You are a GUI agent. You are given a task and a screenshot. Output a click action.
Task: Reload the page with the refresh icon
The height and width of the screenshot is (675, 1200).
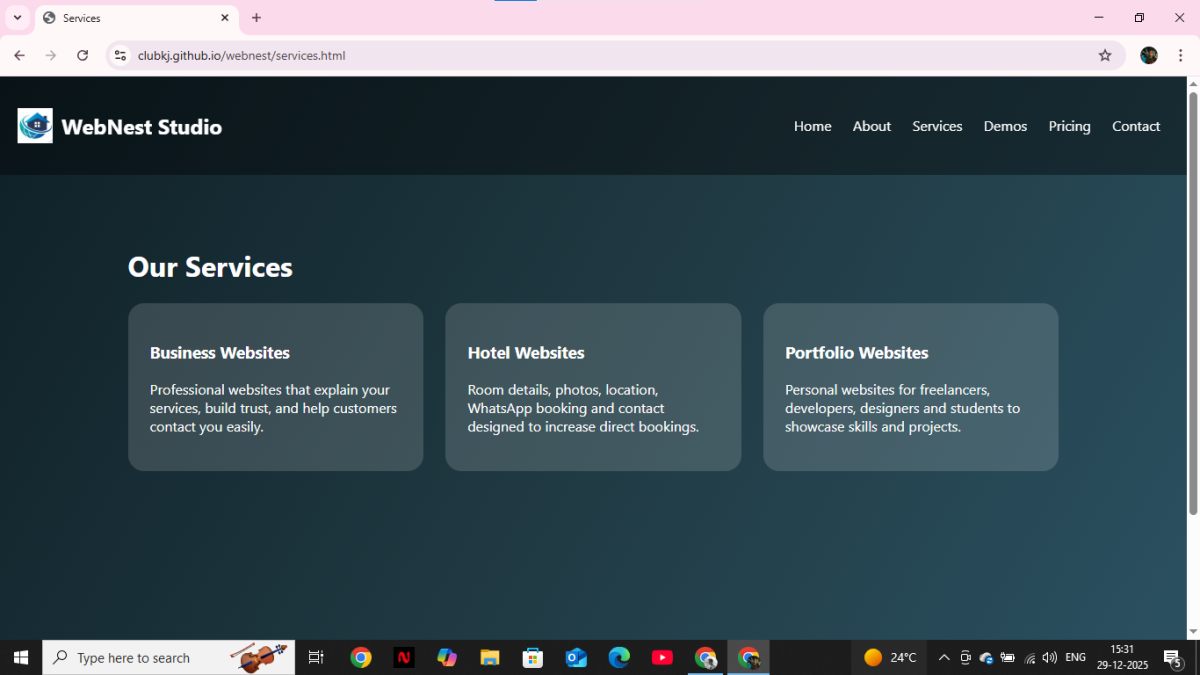(83, 56)
